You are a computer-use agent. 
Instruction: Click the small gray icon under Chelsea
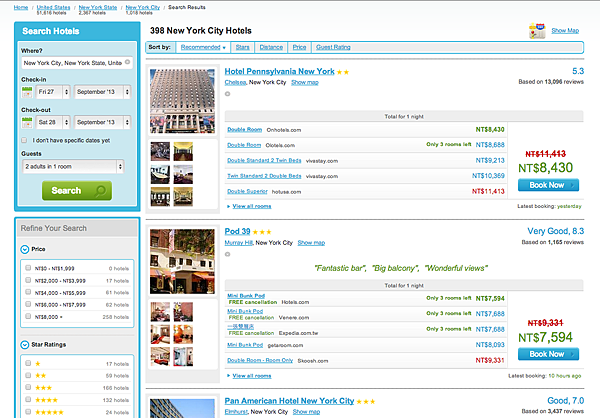click(x=228, y=94)
